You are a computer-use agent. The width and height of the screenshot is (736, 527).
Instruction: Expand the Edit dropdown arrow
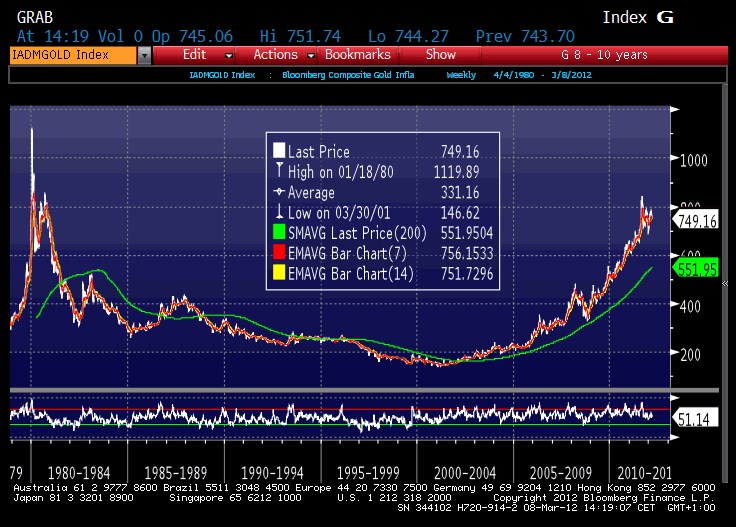(229, 56)
